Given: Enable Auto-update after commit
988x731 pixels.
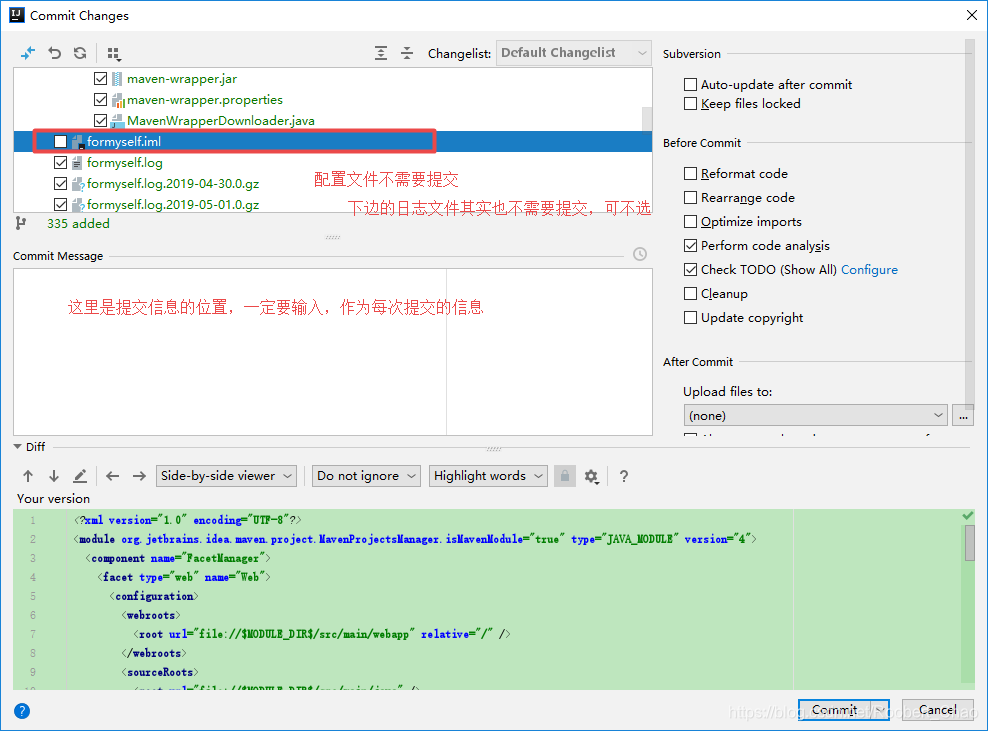Looking at the screenshot, I should [691, 84].
